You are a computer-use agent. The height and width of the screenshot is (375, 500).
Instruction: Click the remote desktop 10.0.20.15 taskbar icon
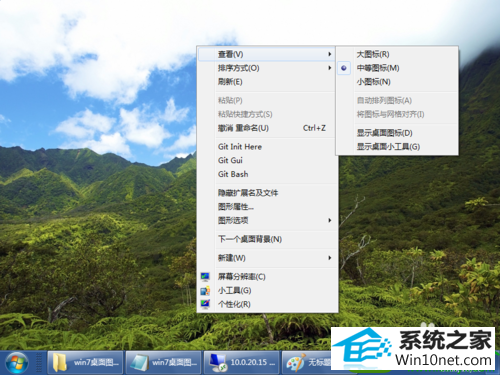click(218, 363)
